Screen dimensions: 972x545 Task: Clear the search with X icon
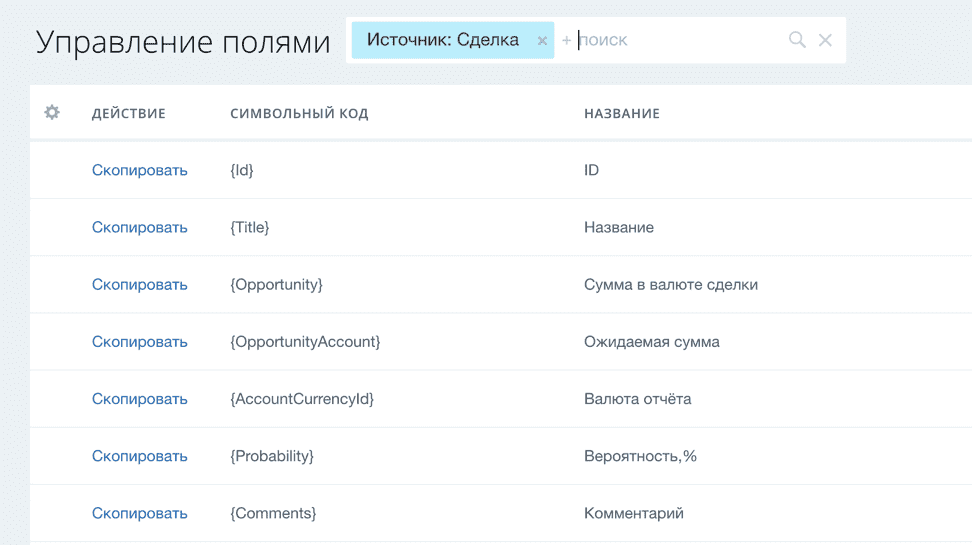click(825, 40)
